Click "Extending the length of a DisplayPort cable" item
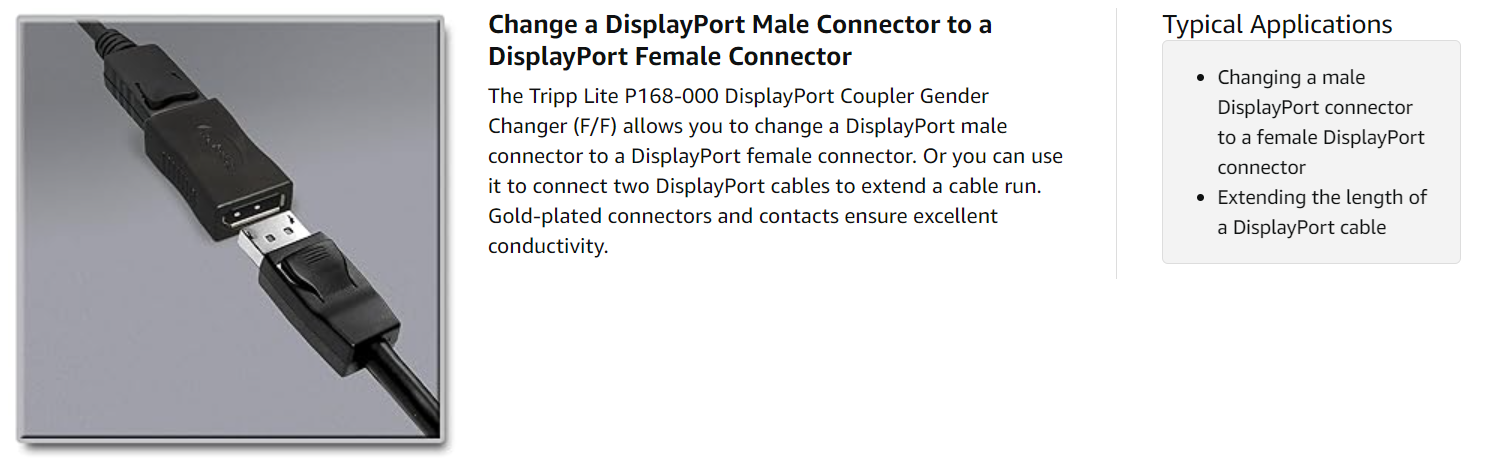1492x460 pixels. 1321,212
